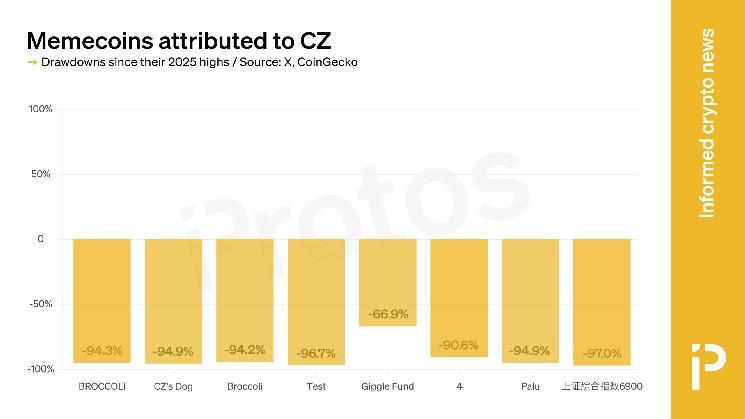
Task: Click the uppercase 'BROCCOLI' axis label
Action: pyautogui.click(x=101, y=384)
